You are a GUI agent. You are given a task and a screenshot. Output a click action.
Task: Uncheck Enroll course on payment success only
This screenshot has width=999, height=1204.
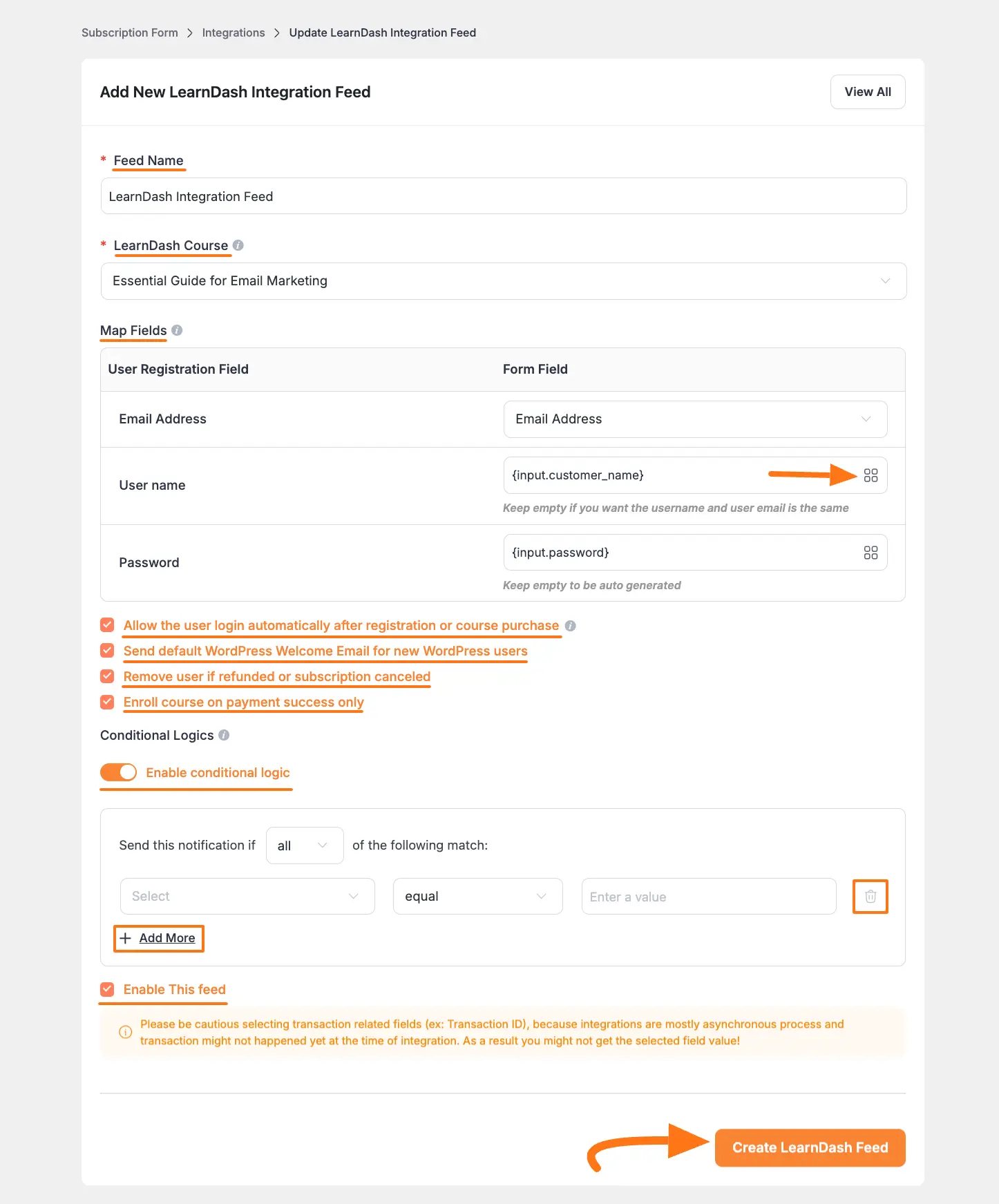click(107, 701)
